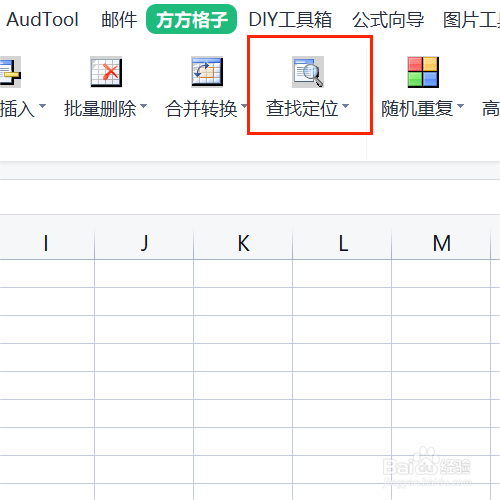Open the 公式向导 tab

(x=388, y=19)
